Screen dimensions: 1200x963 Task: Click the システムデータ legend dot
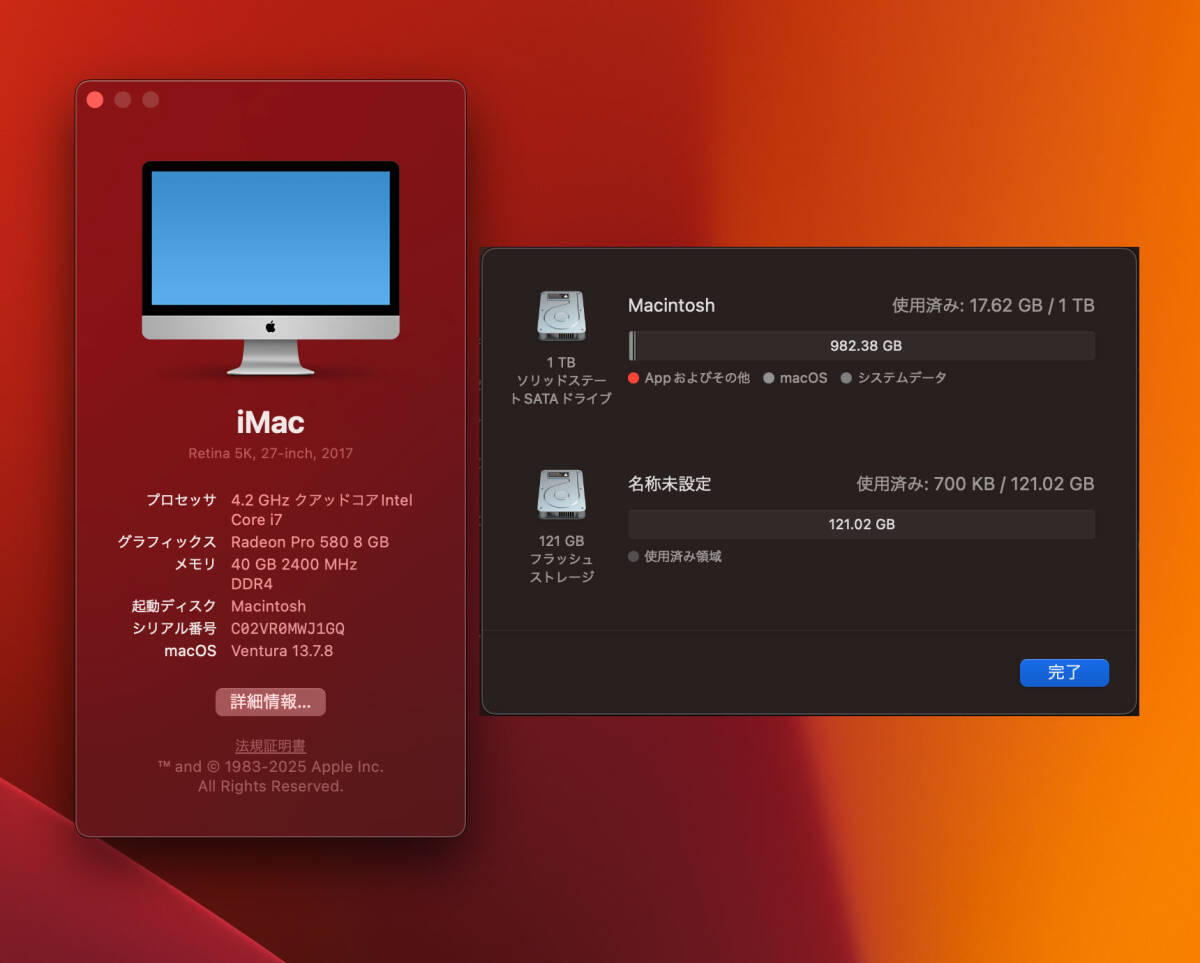point(847,378)
